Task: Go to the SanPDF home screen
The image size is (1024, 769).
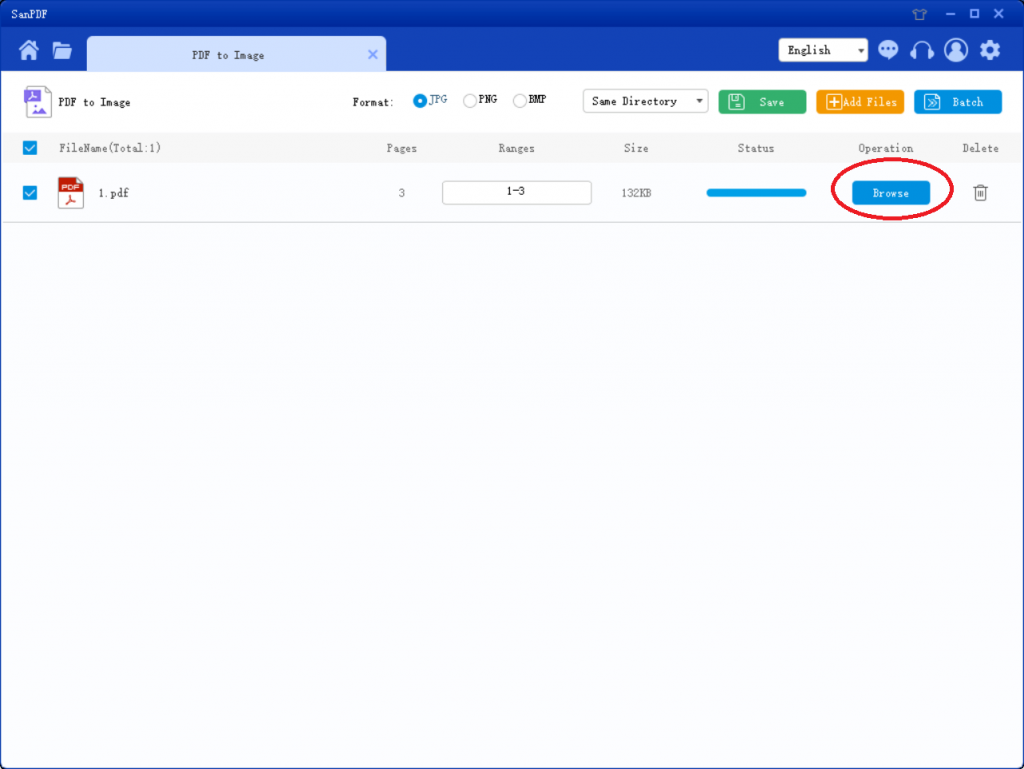Action: (x=29, y=50)
